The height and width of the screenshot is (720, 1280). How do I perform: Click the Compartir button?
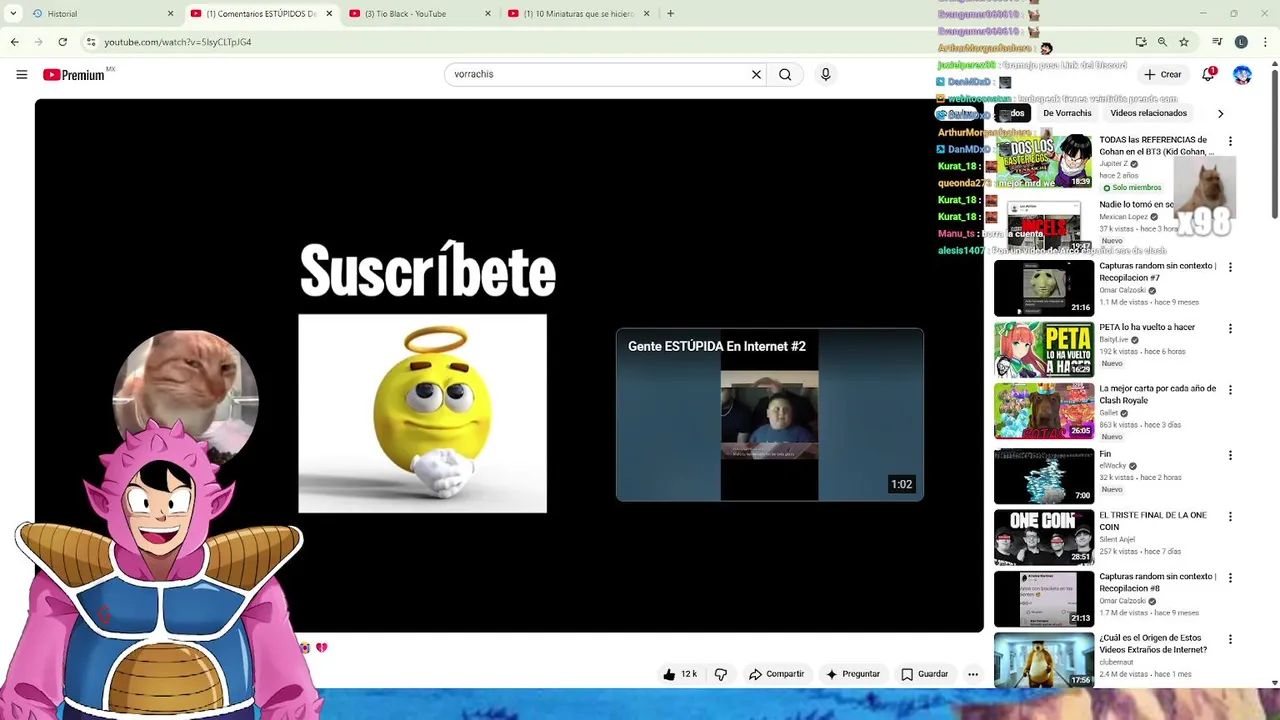[776, 674]
